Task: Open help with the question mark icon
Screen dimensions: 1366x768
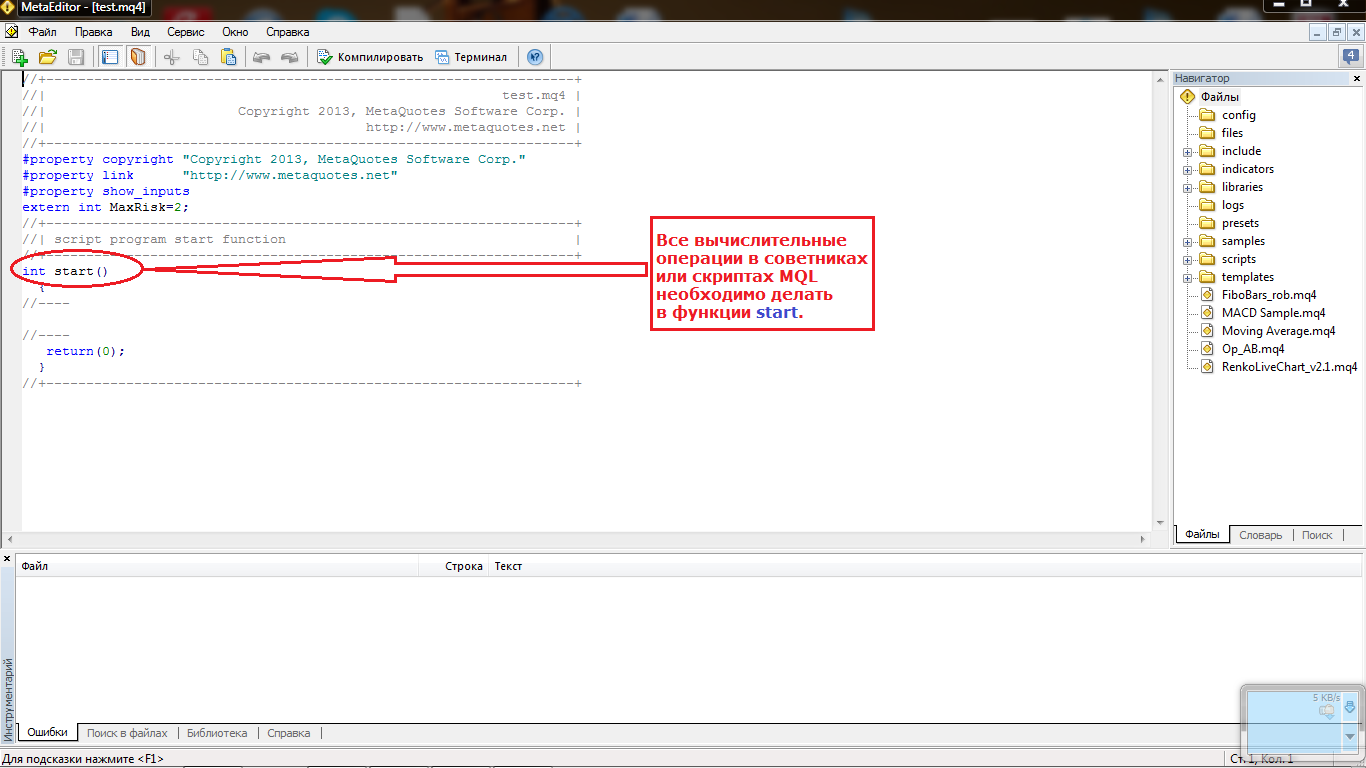Action: point(535,57)
